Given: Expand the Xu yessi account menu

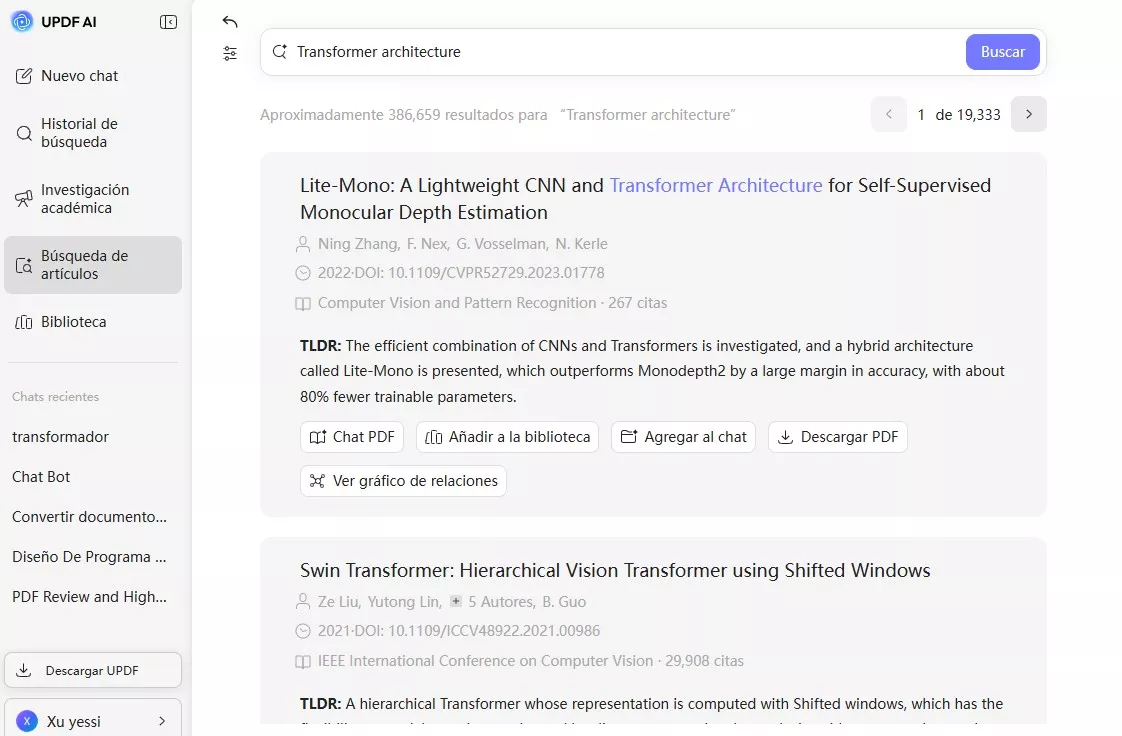Looking at the screenshot, I should click(93, 721).
